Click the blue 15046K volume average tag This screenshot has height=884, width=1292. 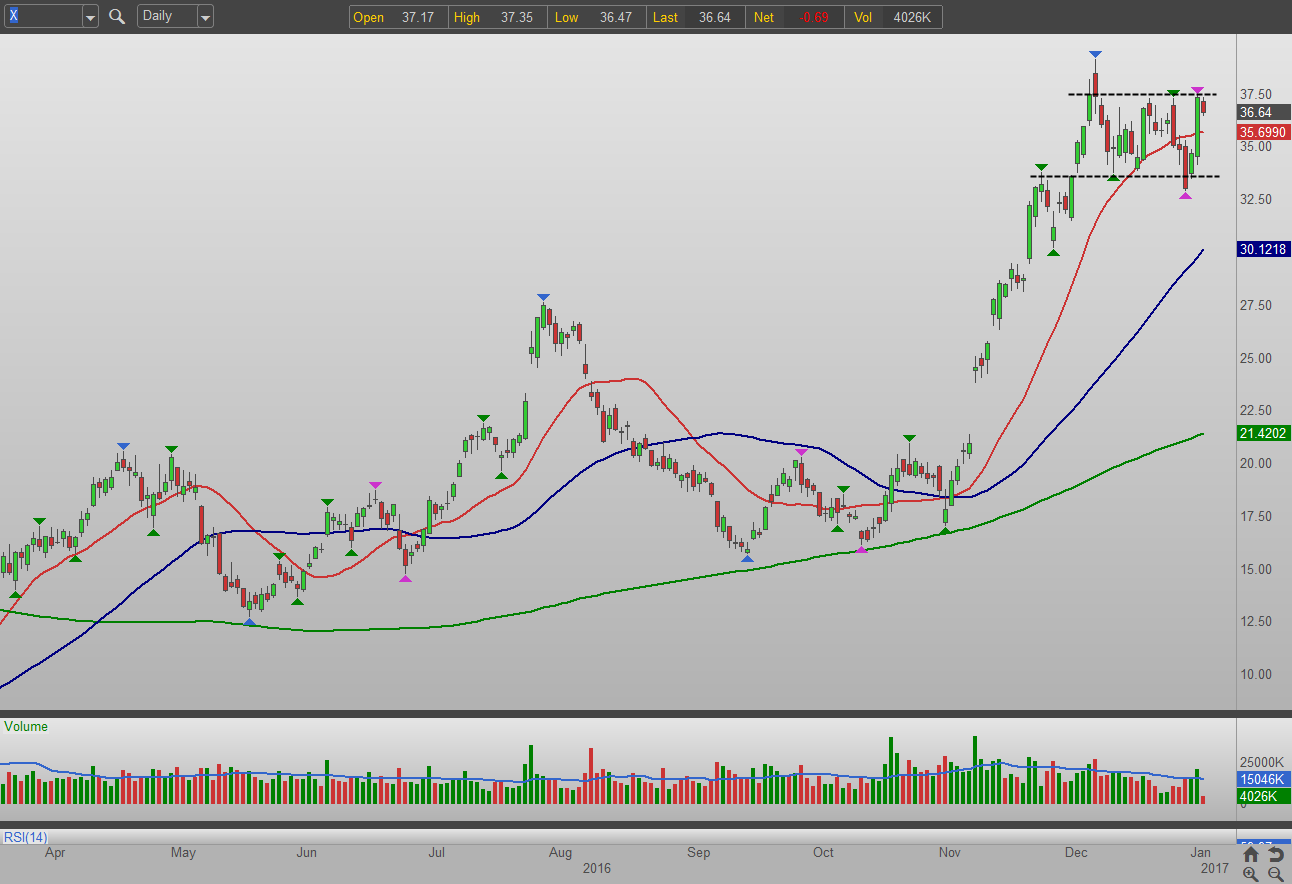tap(1263, 779)
